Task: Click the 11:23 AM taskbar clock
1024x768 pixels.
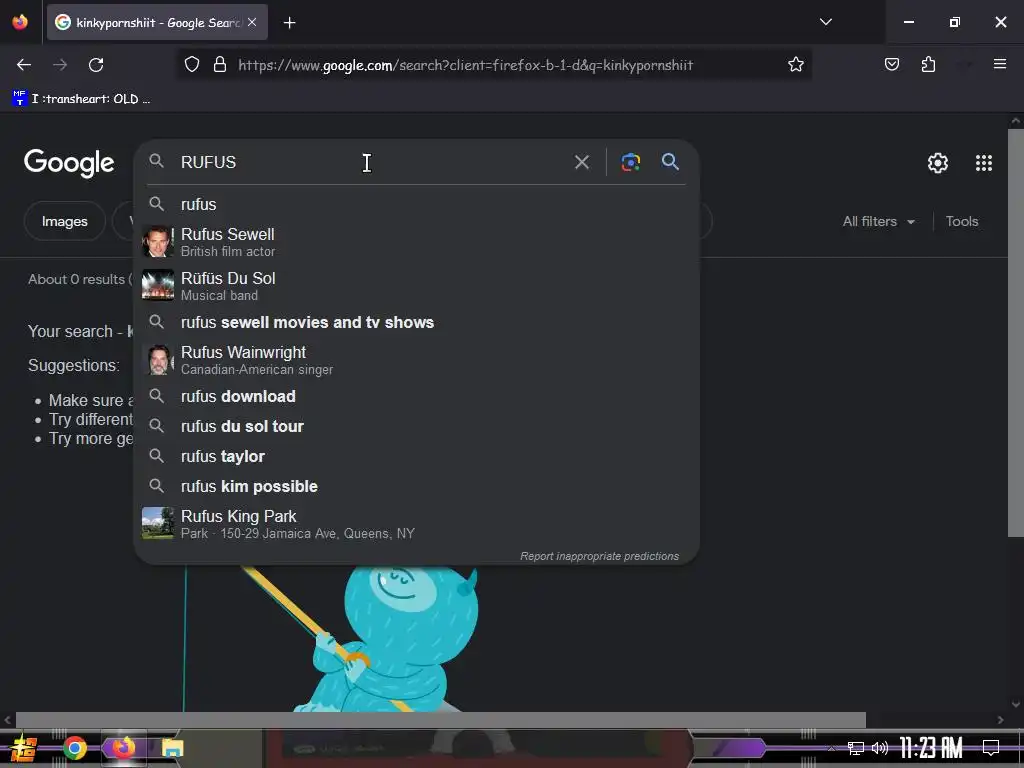Action: [931, 748]
